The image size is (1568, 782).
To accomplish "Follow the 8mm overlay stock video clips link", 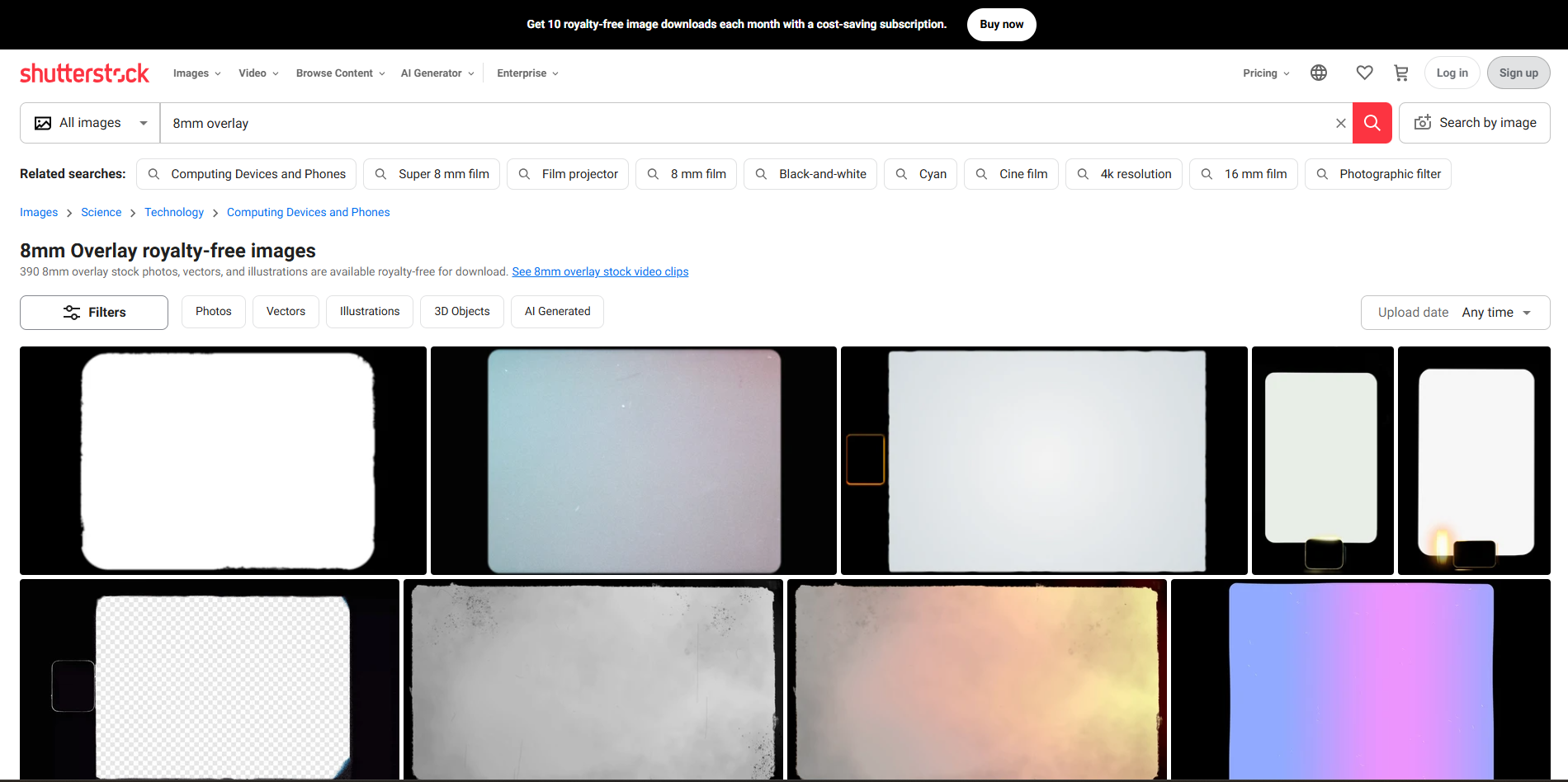I will coord(600,271).
